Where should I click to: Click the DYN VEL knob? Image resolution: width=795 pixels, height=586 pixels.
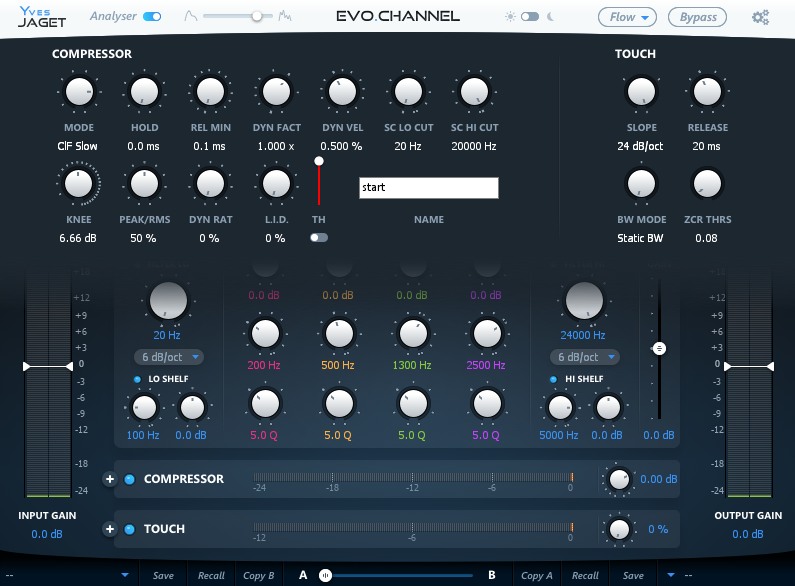pyautogui.click(x=342, y=92)
